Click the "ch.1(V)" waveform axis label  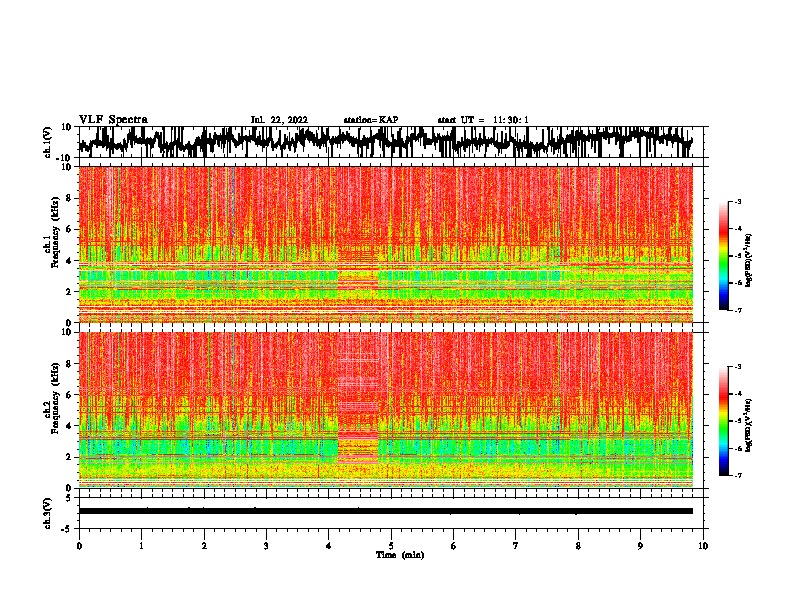(48, 143)
